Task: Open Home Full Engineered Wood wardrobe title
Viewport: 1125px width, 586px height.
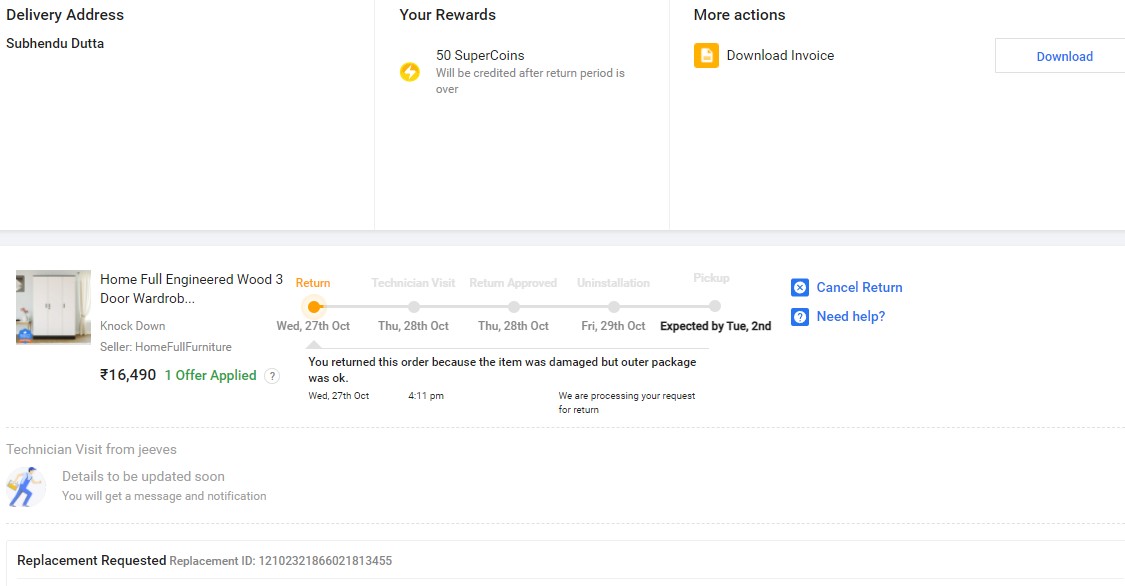Action: [x=191, y=289]
